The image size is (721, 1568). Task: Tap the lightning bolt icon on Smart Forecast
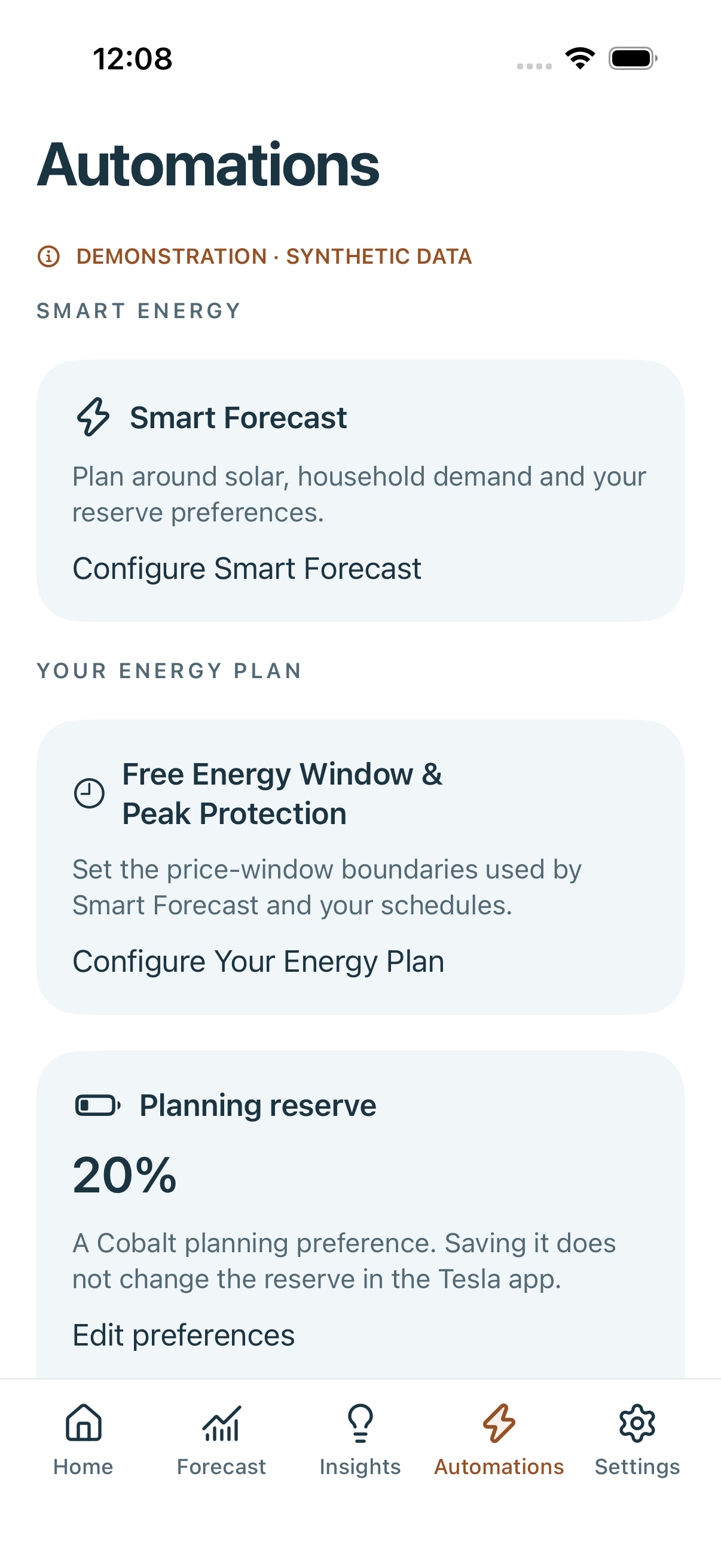pos(93,417)
